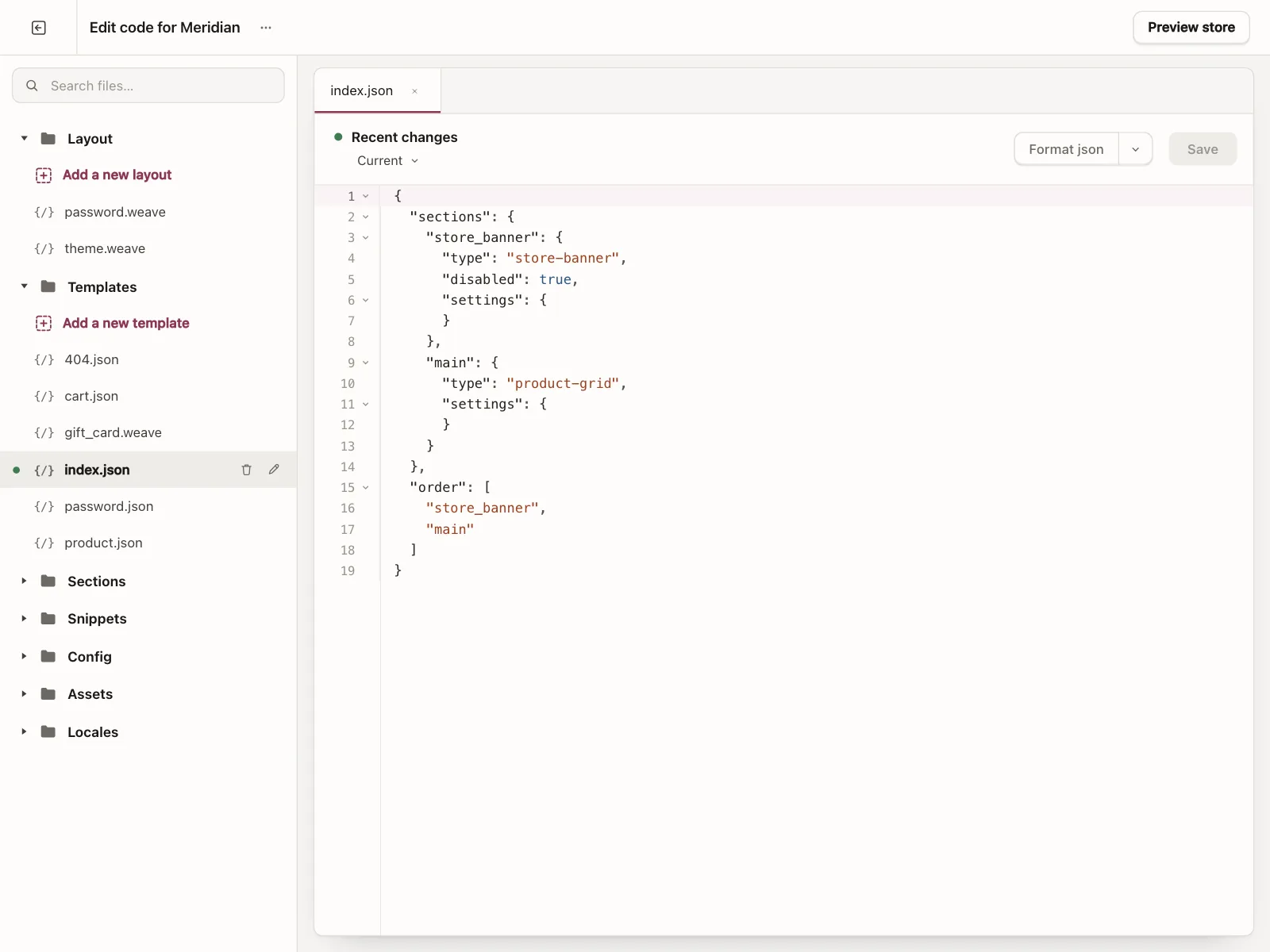Image resolution: width=1270 pixels, height=952 pixels.
Task: Close the index.json tab
Action: [414, 91]
